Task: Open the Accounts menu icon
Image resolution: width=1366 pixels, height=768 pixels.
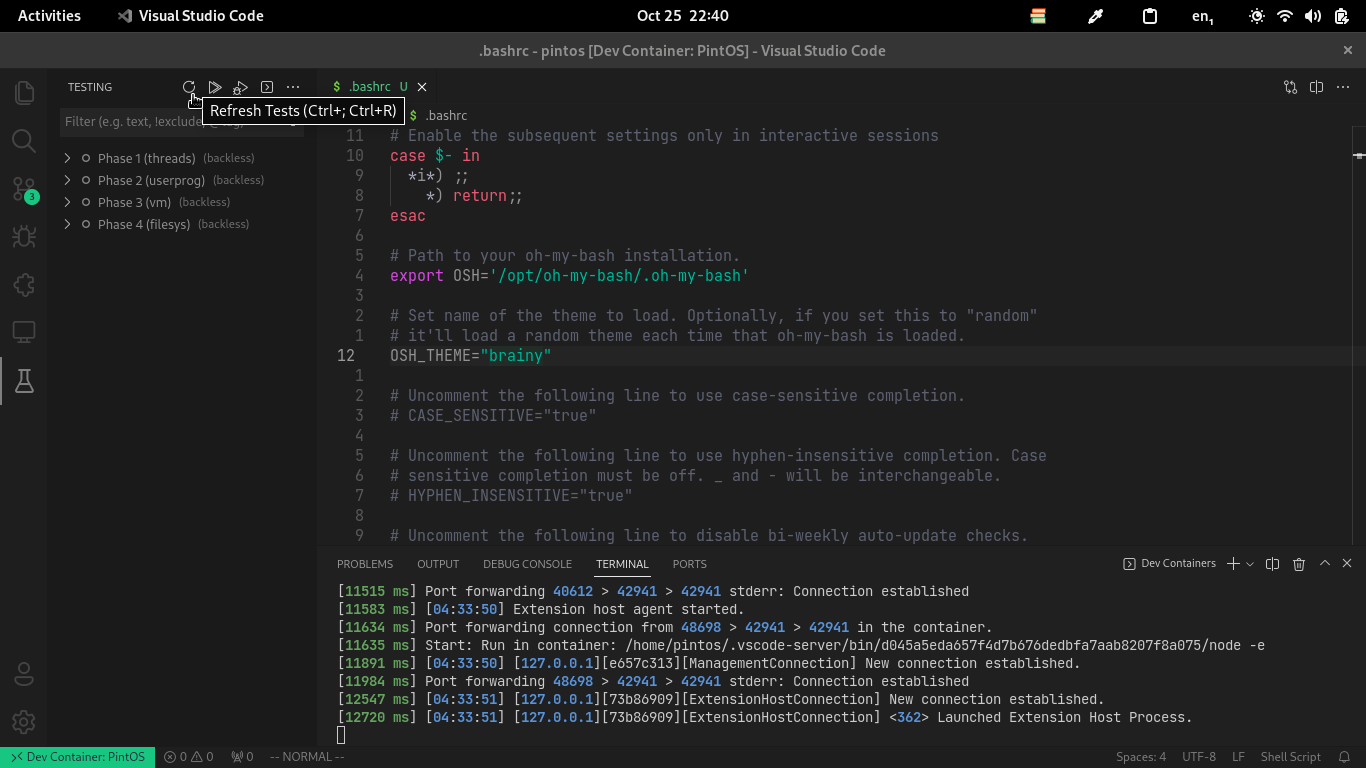Action: [24, 673]
